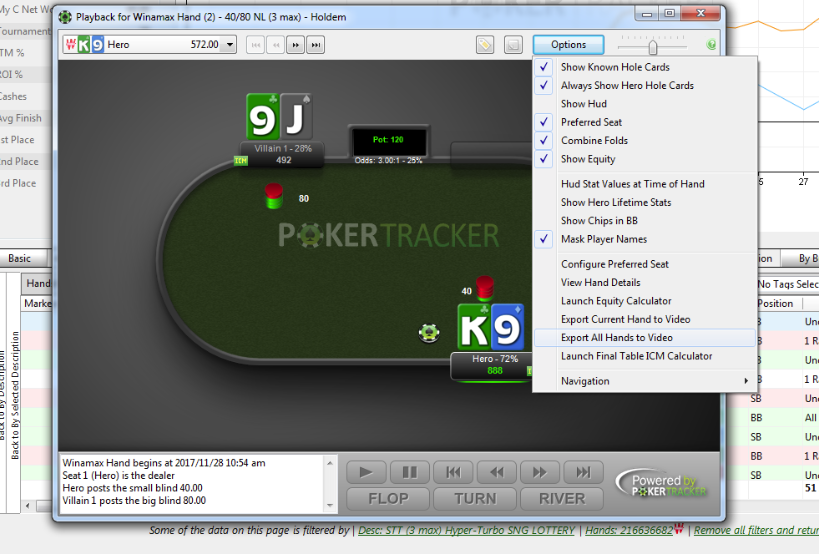Click the tag hand icon in toolbar
The height and width of the screenshot is (554, 819).
pyautogui.click(x=485, y=44)
